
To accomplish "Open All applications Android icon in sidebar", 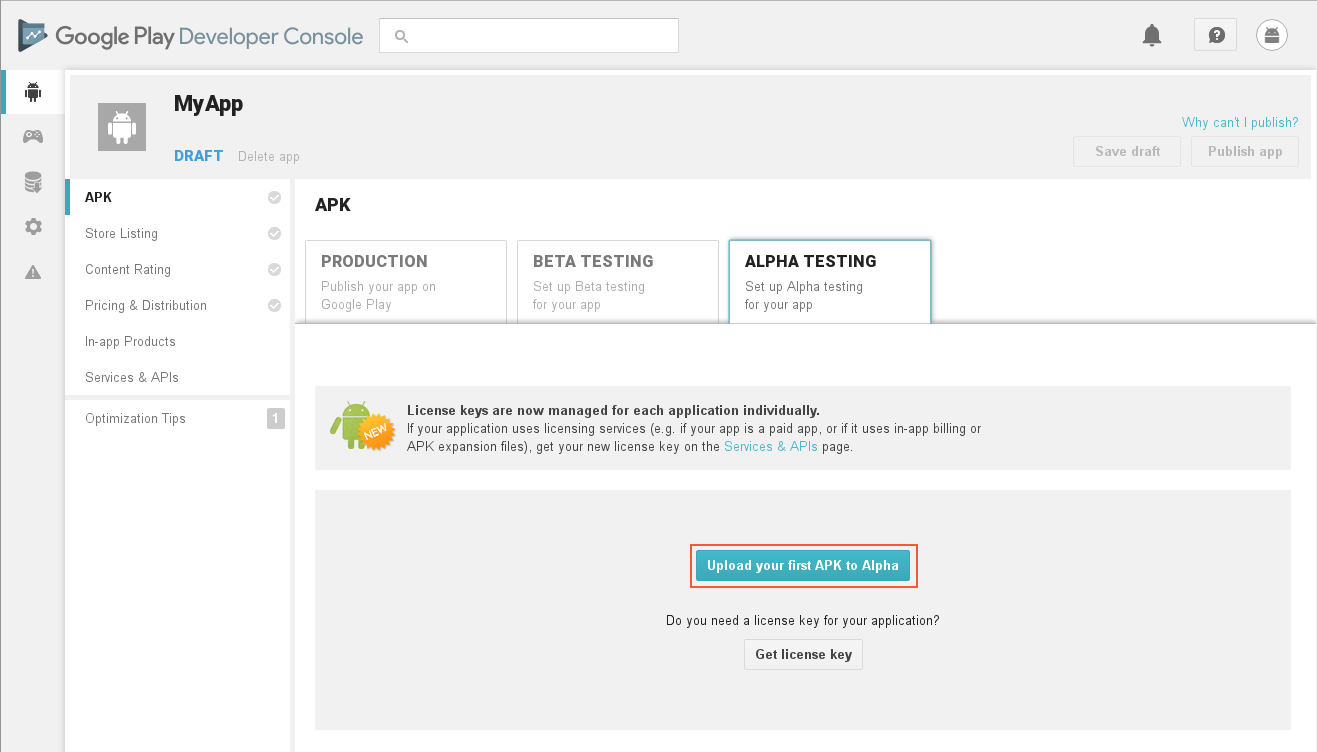I will pyautogui.click(x=33, y=92).
